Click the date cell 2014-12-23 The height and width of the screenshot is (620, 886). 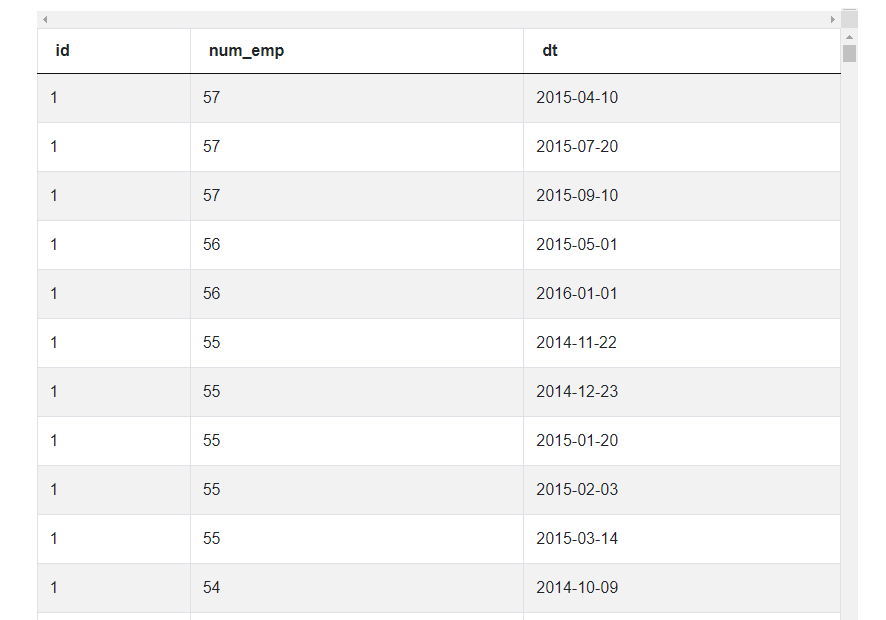pos(577,392)
